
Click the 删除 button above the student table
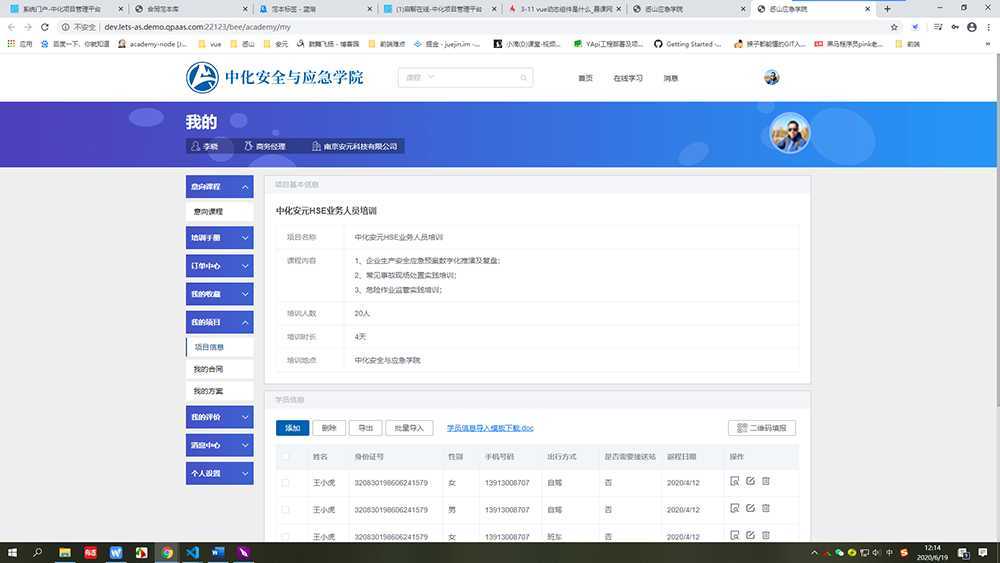[x=329, y=428]
